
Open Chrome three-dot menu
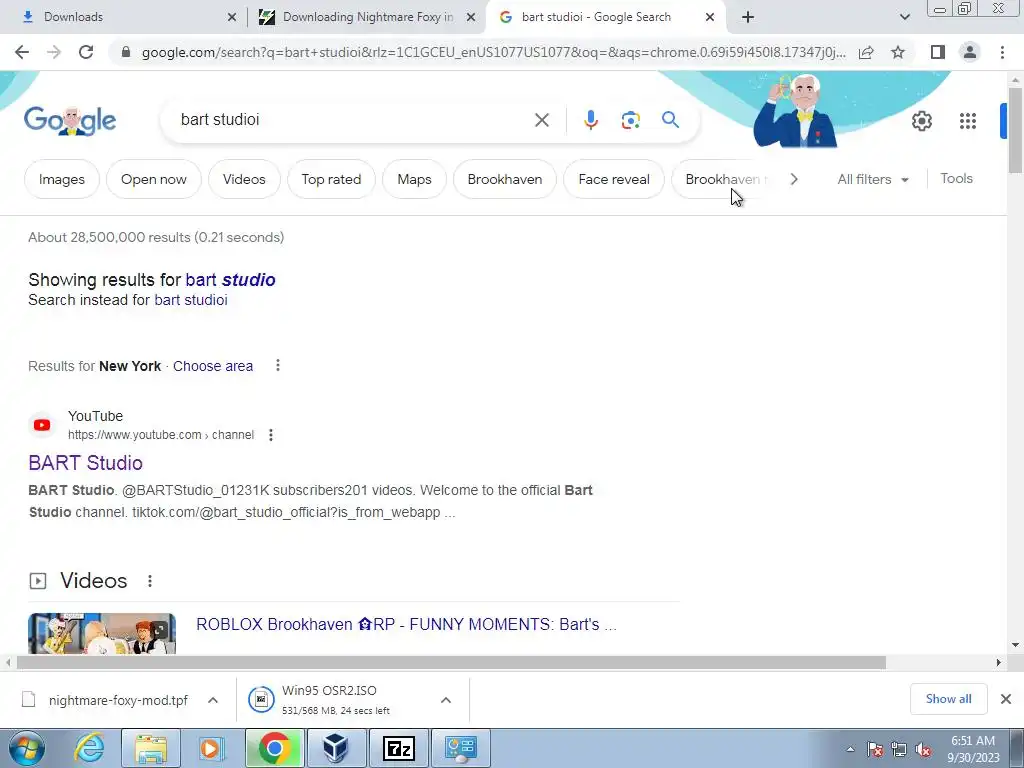(1002, 52)
